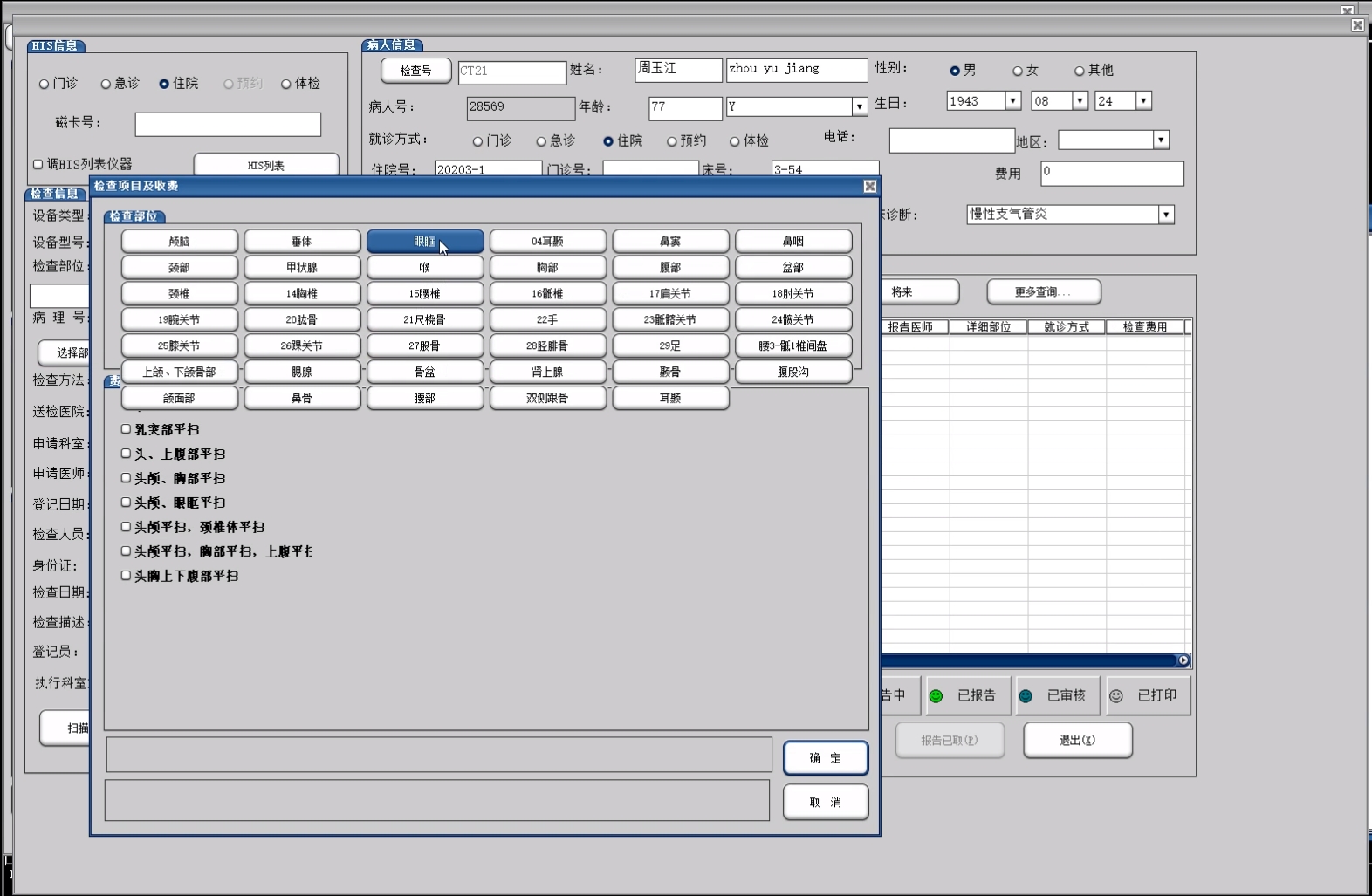Select the 胸部 body part button
Image resolution: width=1372 pixels, height=896 pixels.
coord(547,268)
